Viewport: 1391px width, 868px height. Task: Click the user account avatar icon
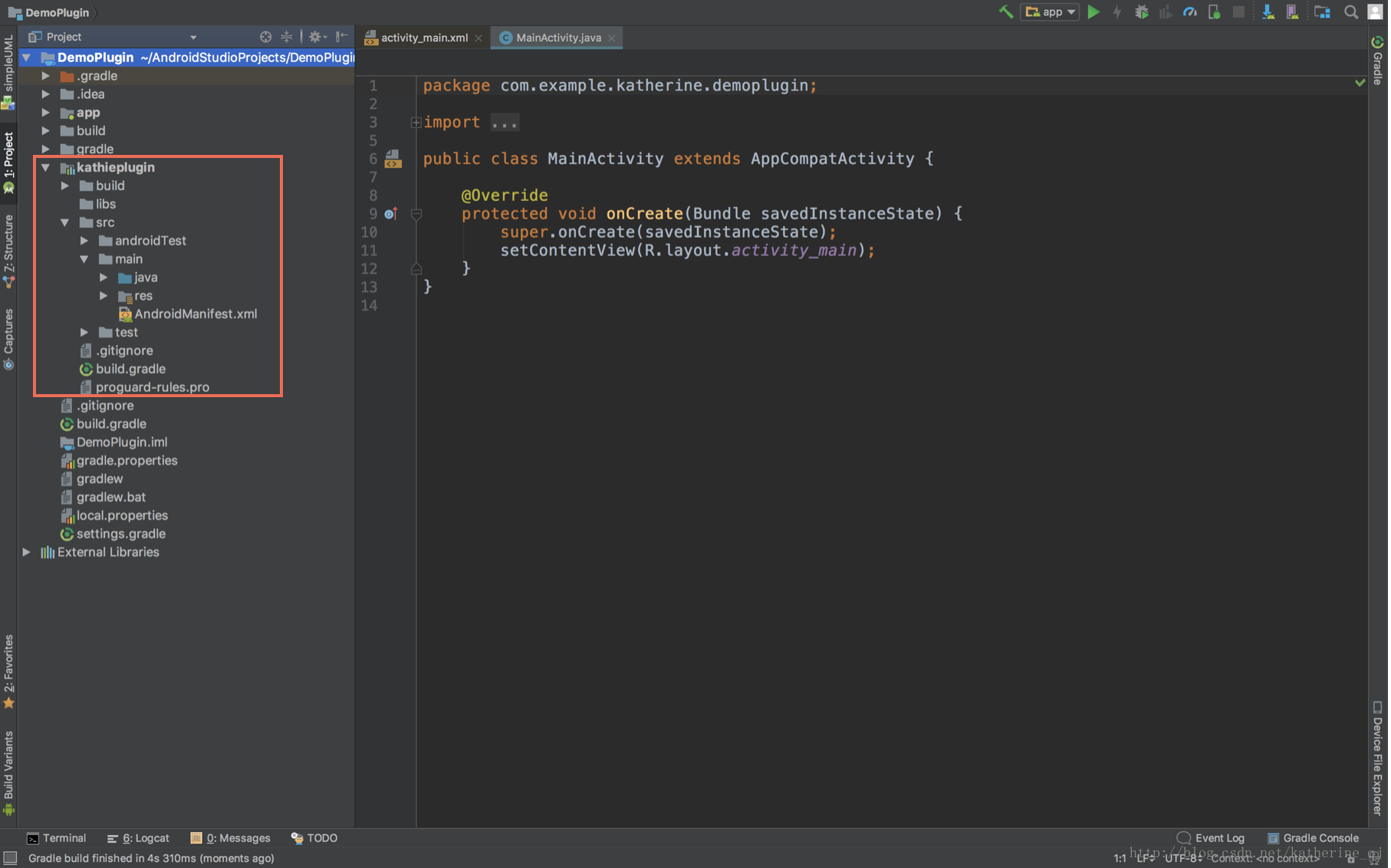[x=1376, y=12]
